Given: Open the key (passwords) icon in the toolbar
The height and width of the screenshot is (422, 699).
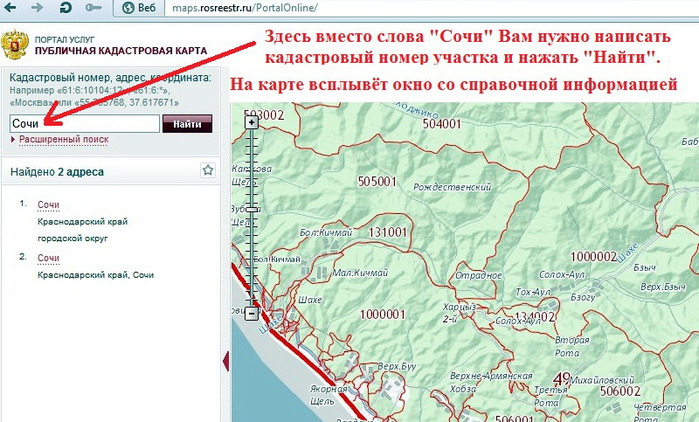Looking at the screenshot, I should (93, 8).
